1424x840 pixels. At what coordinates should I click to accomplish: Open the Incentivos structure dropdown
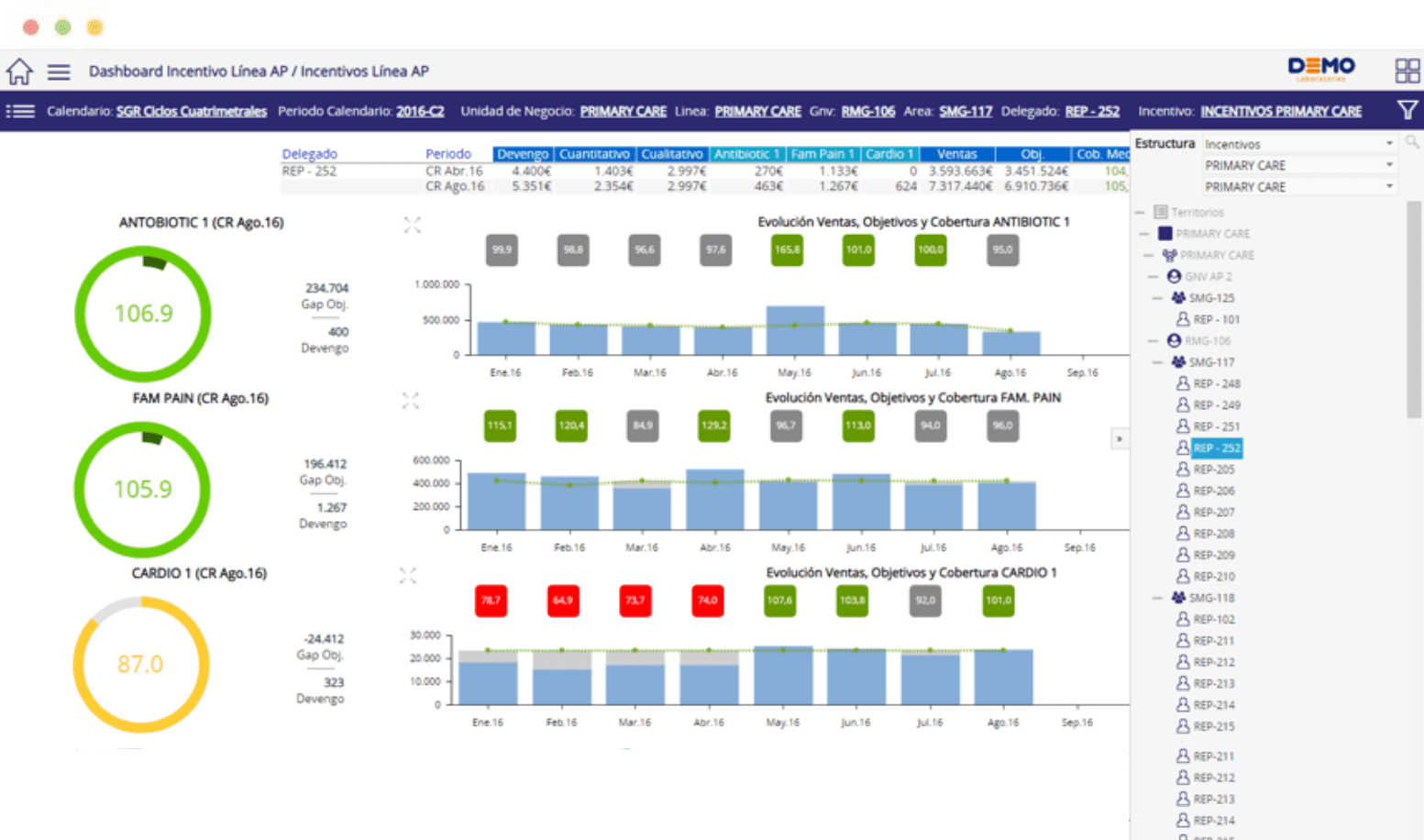[x=1297, y=144]
